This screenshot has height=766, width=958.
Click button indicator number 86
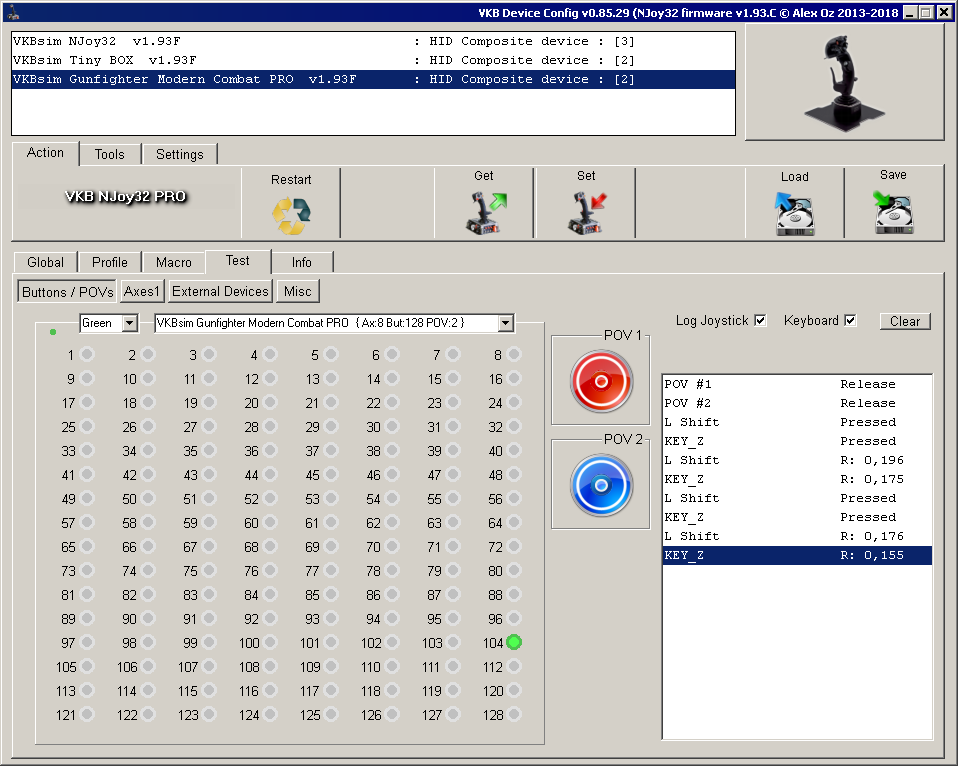pos(392,594)
